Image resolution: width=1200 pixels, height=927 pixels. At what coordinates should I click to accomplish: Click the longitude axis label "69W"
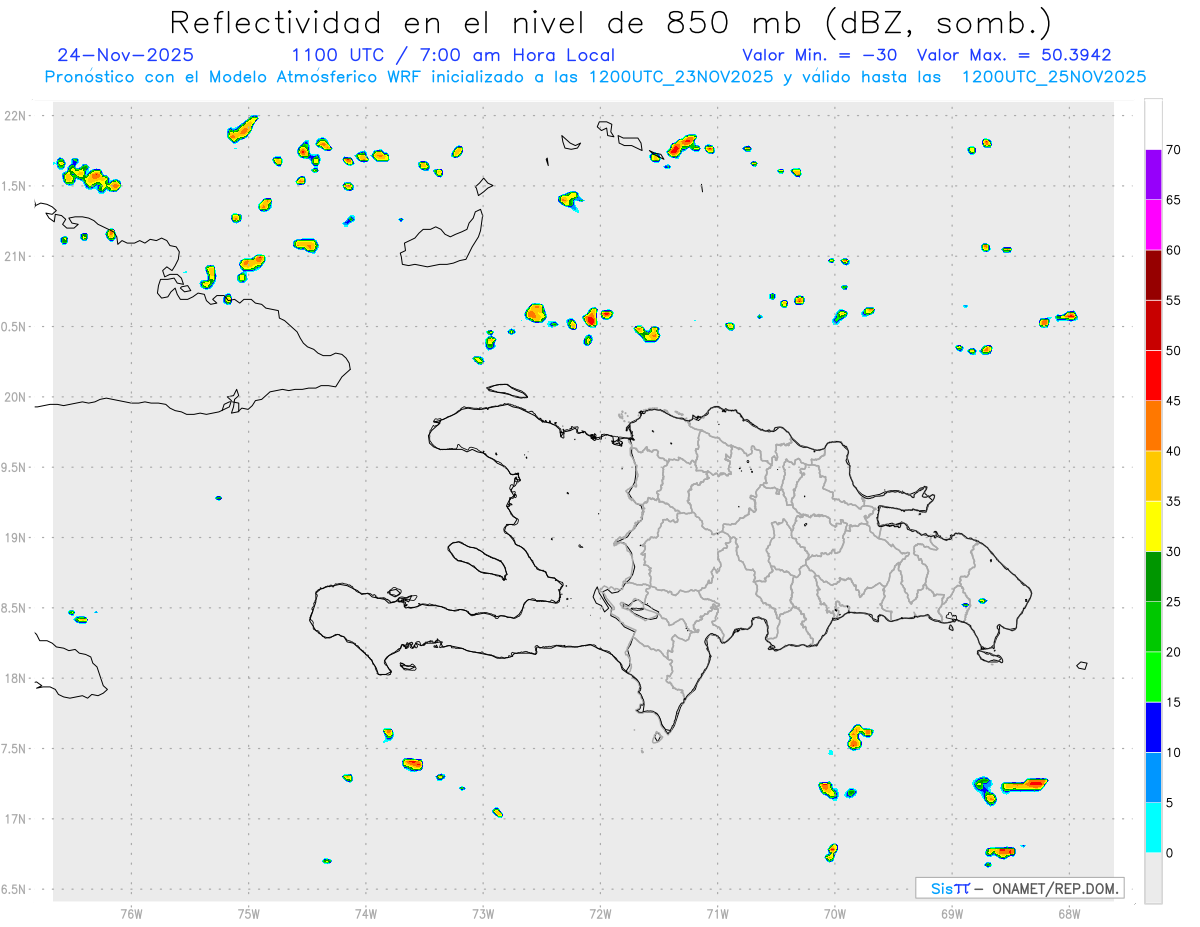point(952,914)
